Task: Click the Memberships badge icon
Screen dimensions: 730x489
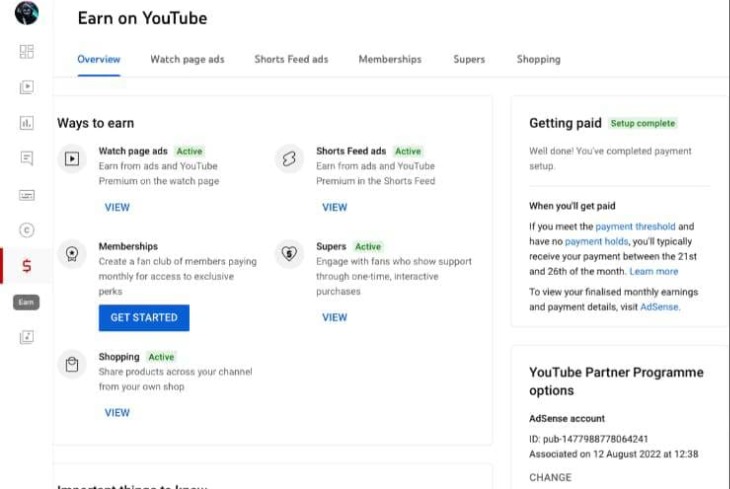Action: [x=72, y=254]
